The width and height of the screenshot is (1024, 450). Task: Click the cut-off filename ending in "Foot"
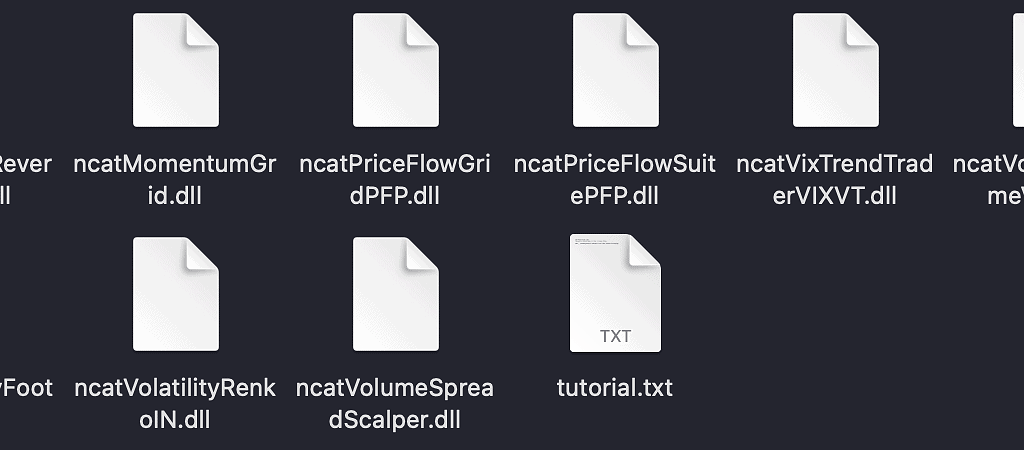tap(26, 387)
